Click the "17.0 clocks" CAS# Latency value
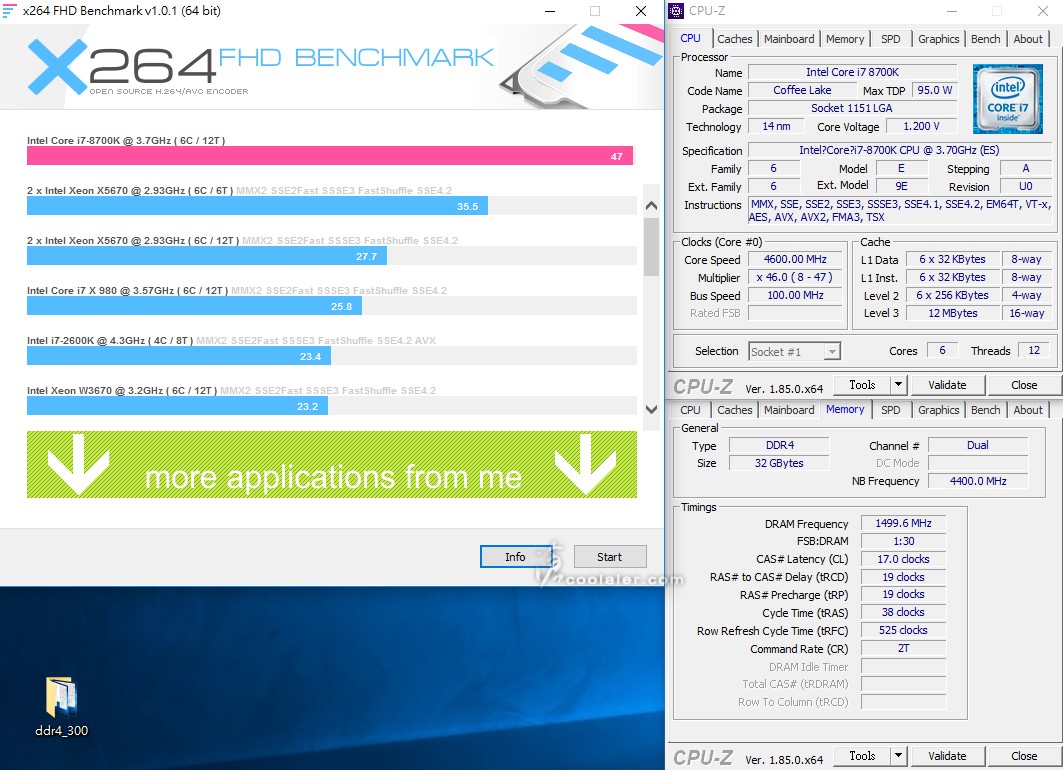Image resolution: width=1063 pixels, height=770 pixels. 903,559
